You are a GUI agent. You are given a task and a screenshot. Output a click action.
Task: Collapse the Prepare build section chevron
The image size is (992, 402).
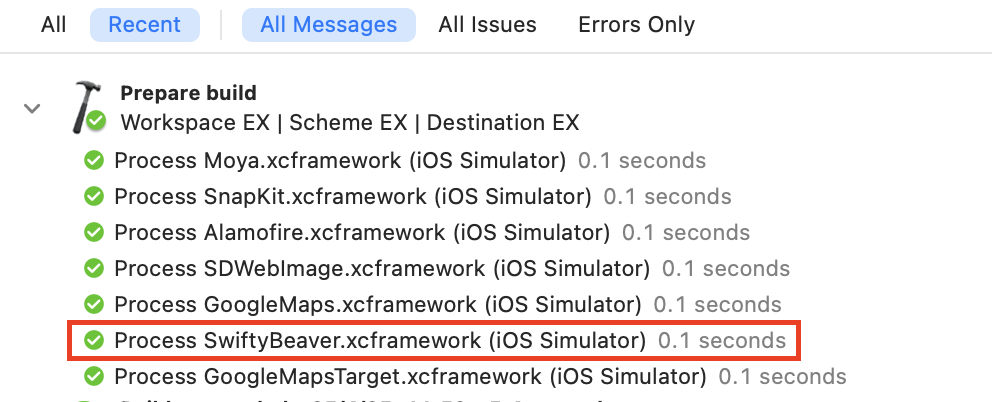[x=32, y=108]
